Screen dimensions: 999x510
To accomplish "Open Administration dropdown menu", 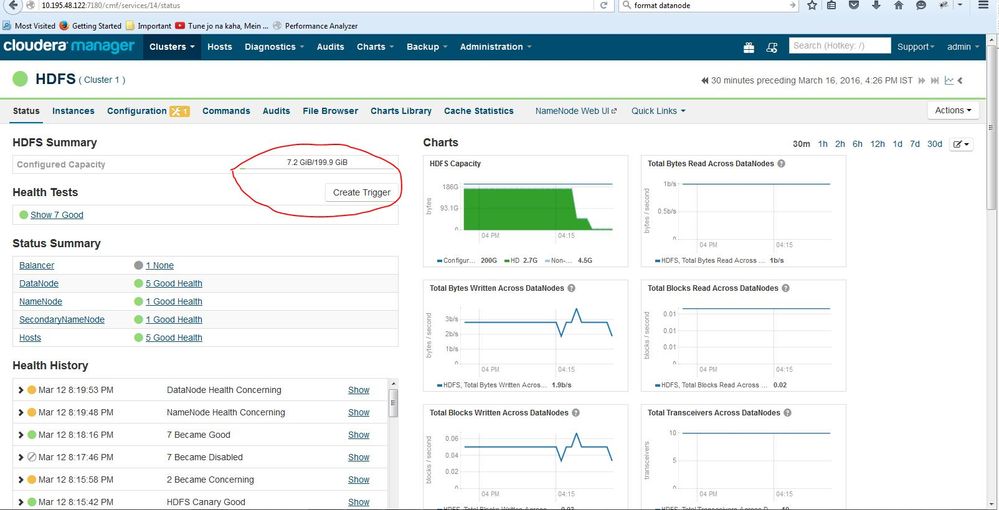I will (496, 47).
